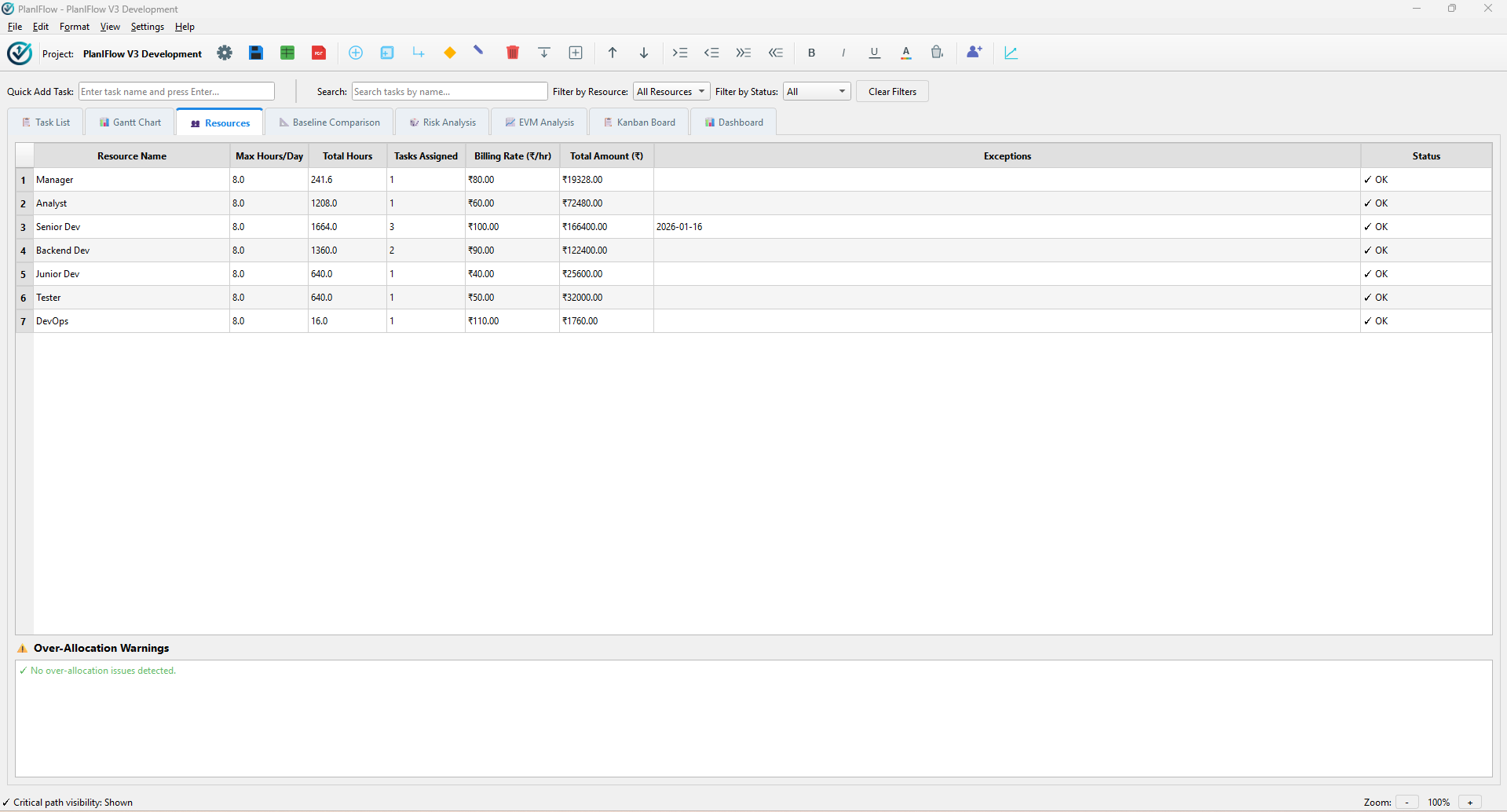This screenshot has height=812, width=1507.
Task: Click the single outdent task icon
Action: [x=711, y=53]
